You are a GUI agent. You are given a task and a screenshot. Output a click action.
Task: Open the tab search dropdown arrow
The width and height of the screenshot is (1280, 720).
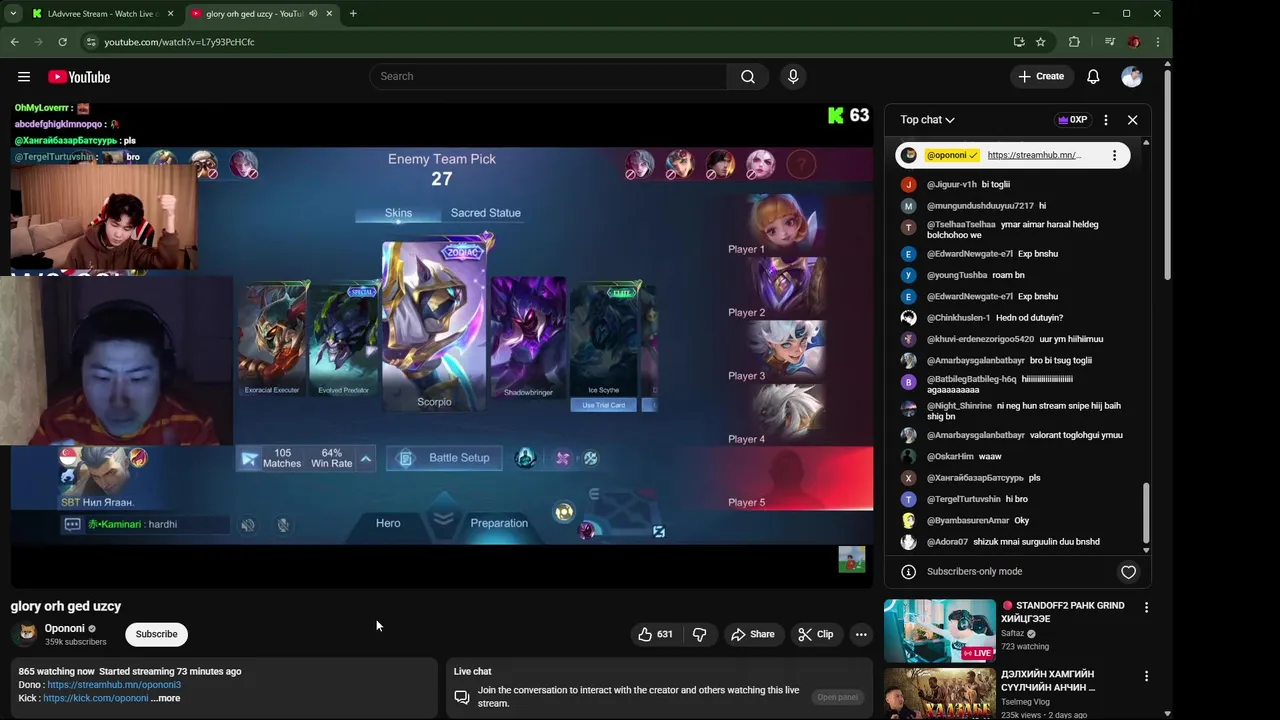[x=12, y=14]
